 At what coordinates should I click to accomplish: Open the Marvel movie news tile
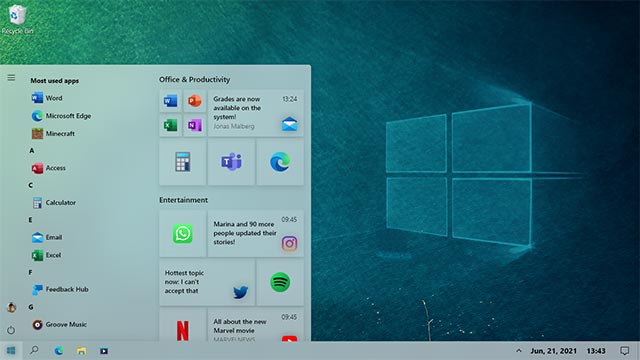(256, 325)
